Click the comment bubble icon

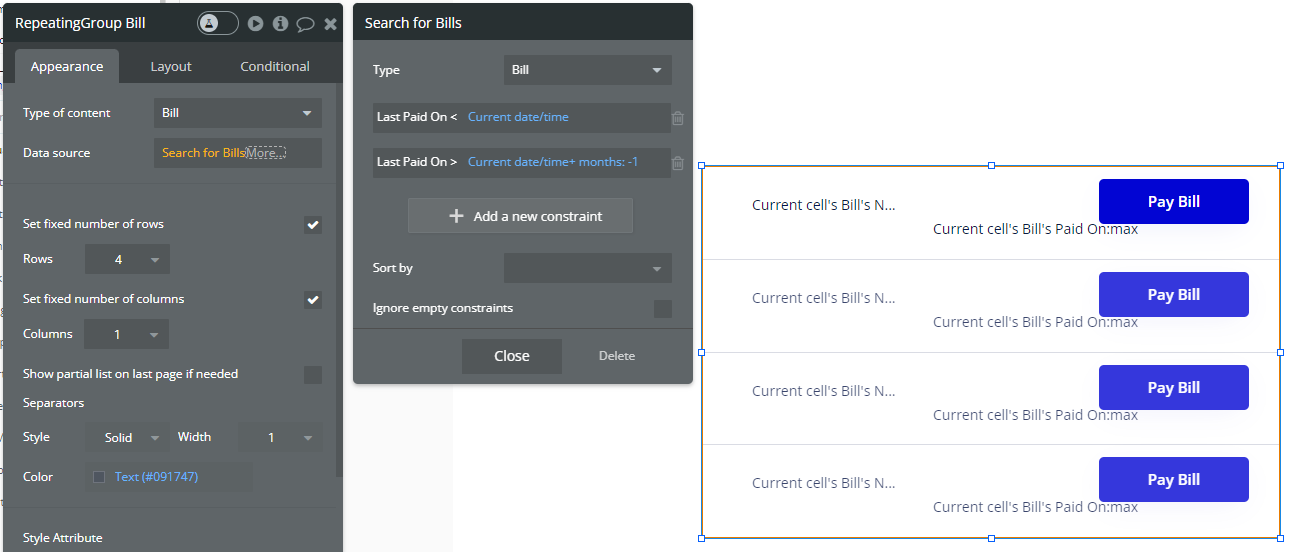coord(305,23)
